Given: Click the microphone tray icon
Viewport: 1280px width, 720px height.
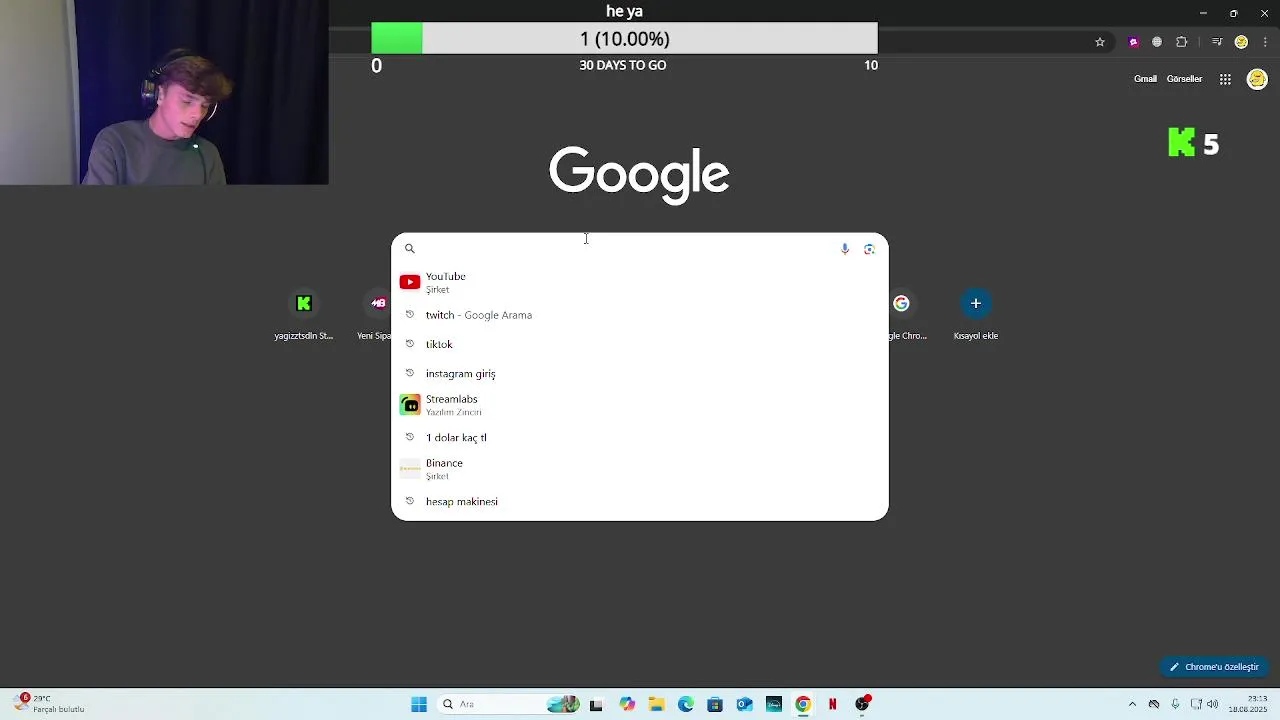Looking at the screenshot, I should point(1175,704).
